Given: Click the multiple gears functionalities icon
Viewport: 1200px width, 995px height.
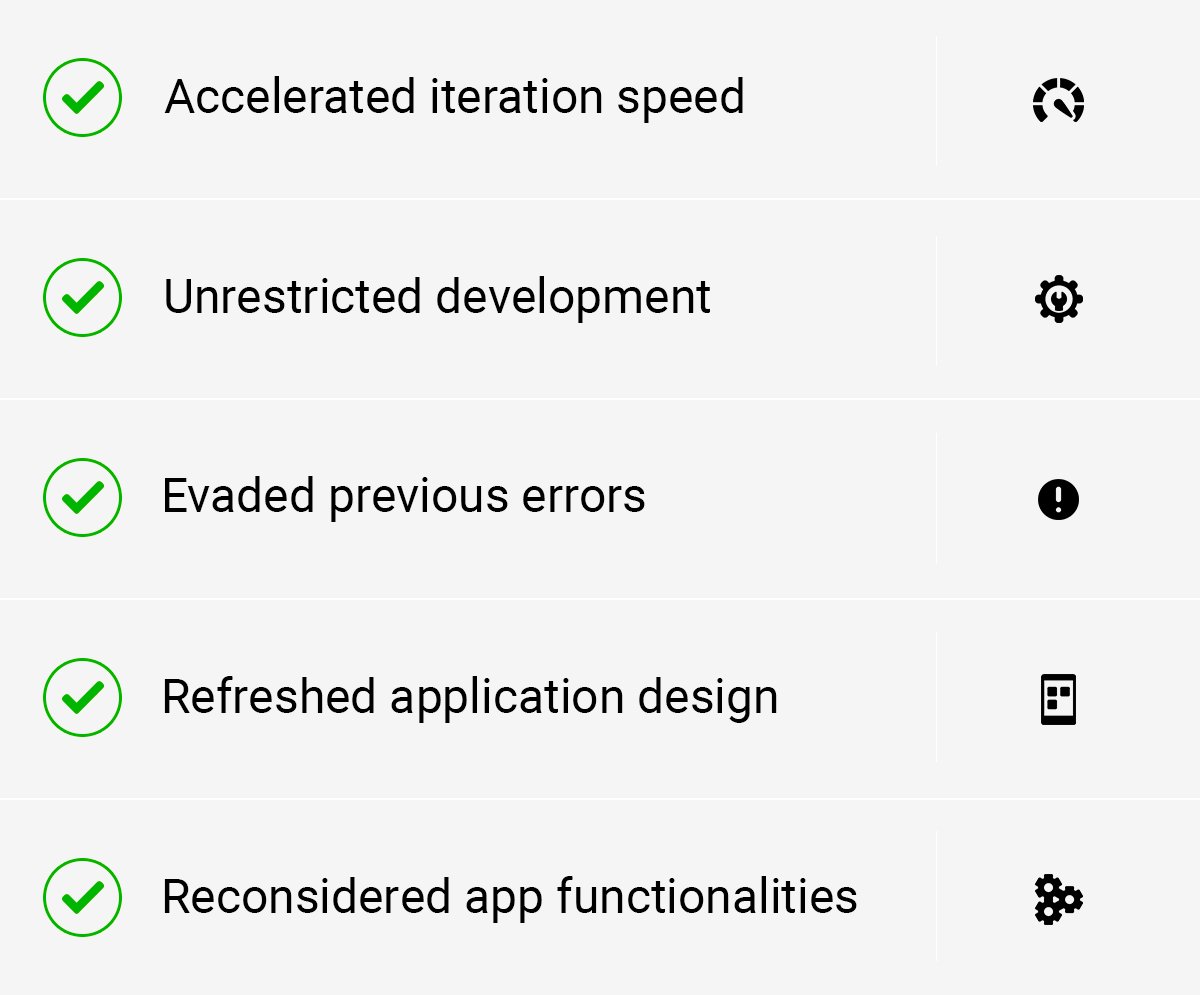Looking at the screenshot, I should pos(1058,898).
